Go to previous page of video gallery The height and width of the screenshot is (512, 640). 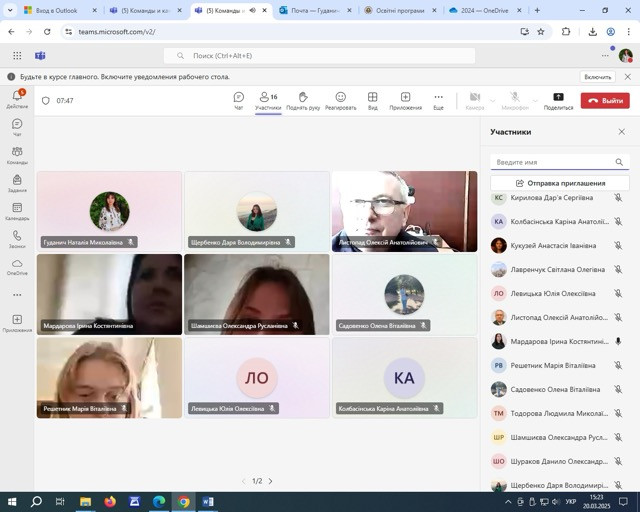pos(244,481)
